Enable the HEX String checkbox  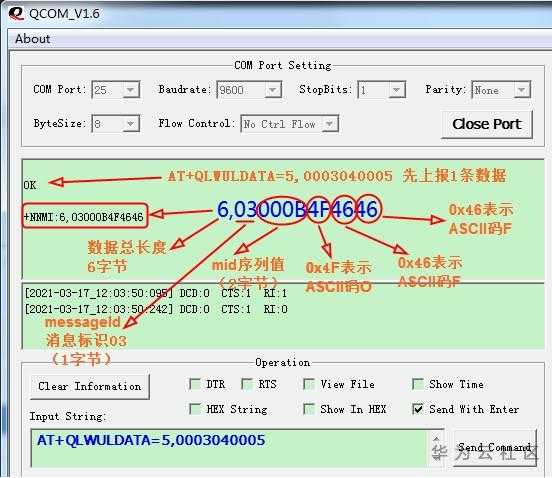[x=195, y=409]
